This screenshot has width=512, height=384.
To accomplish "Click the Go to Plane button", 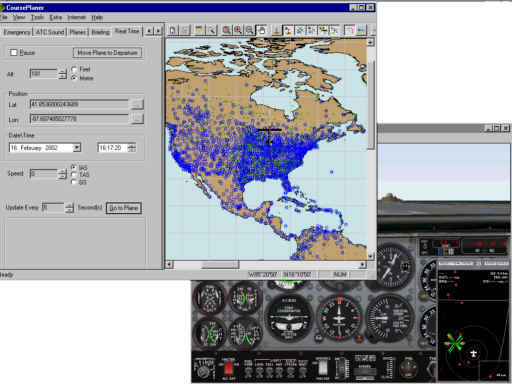I will (x=124, y=208).
